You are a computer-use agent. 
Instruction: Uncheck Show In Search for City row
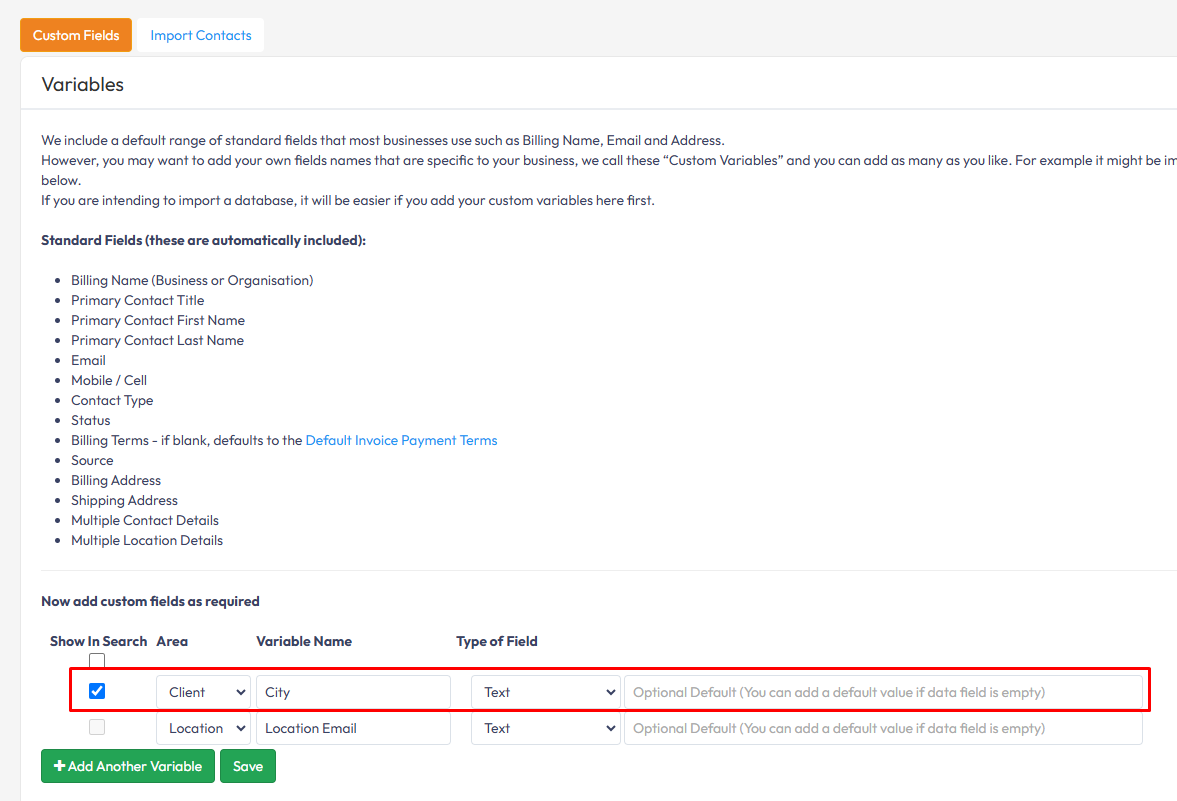pos(97,691)
